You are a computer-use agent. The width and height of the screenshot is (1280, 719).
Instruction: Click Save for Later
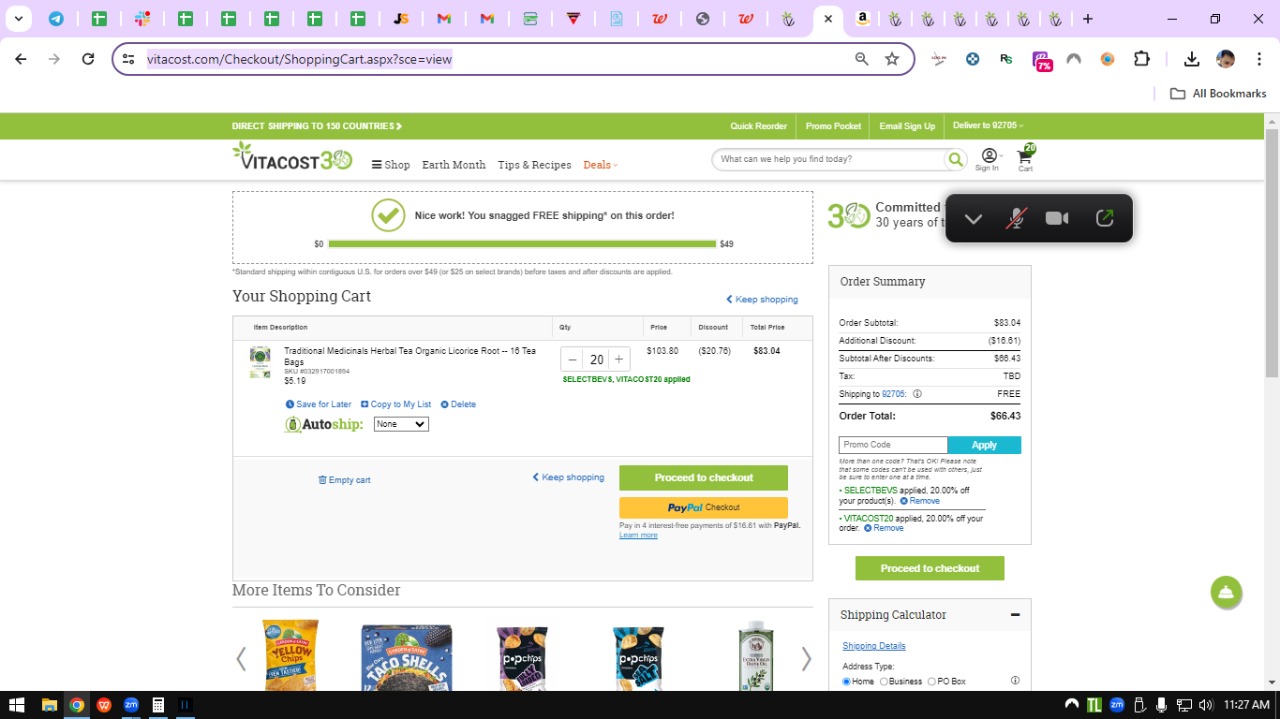coord(318,404)
